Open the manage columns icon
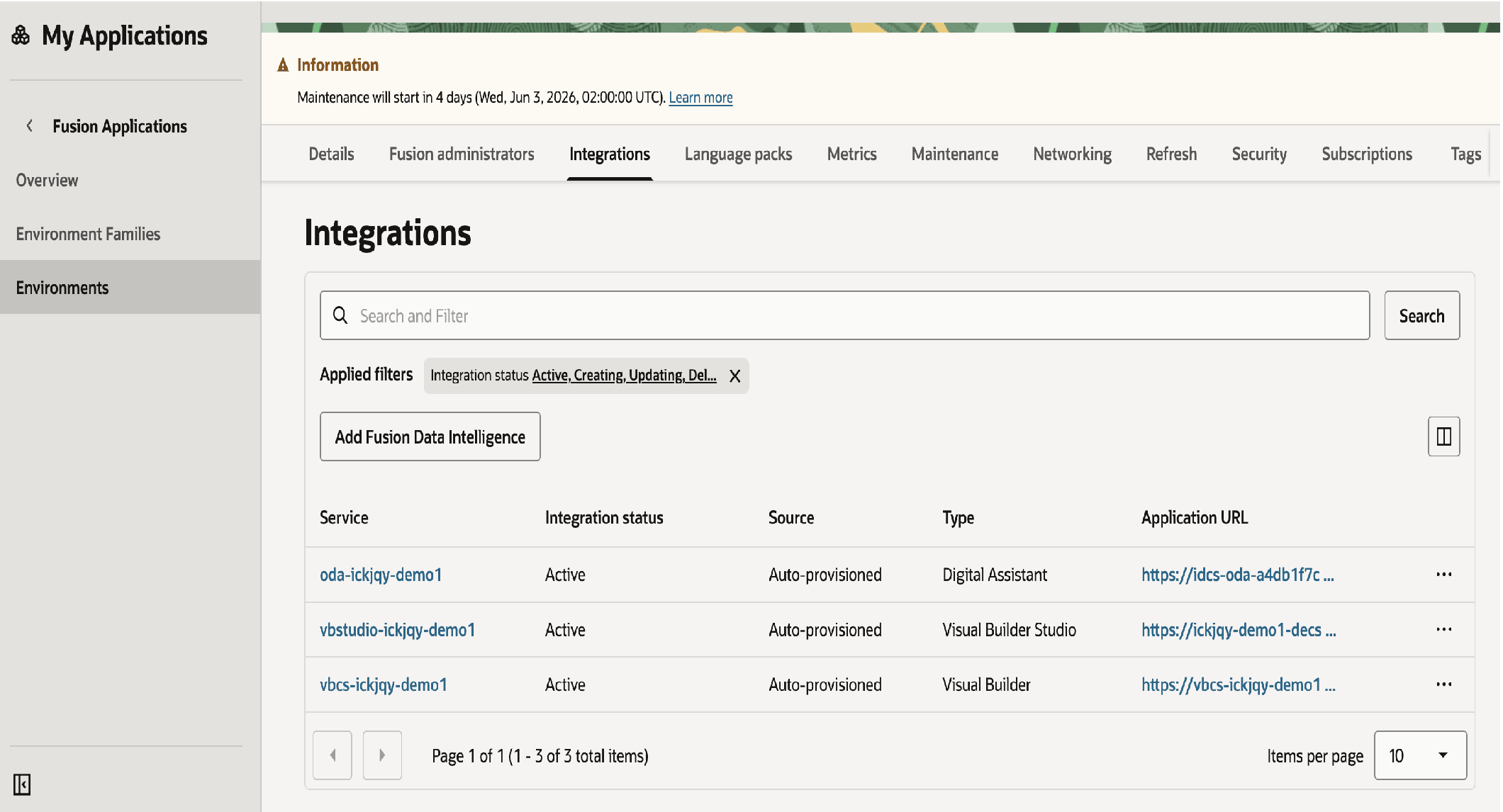 [x=1443, y=436]
